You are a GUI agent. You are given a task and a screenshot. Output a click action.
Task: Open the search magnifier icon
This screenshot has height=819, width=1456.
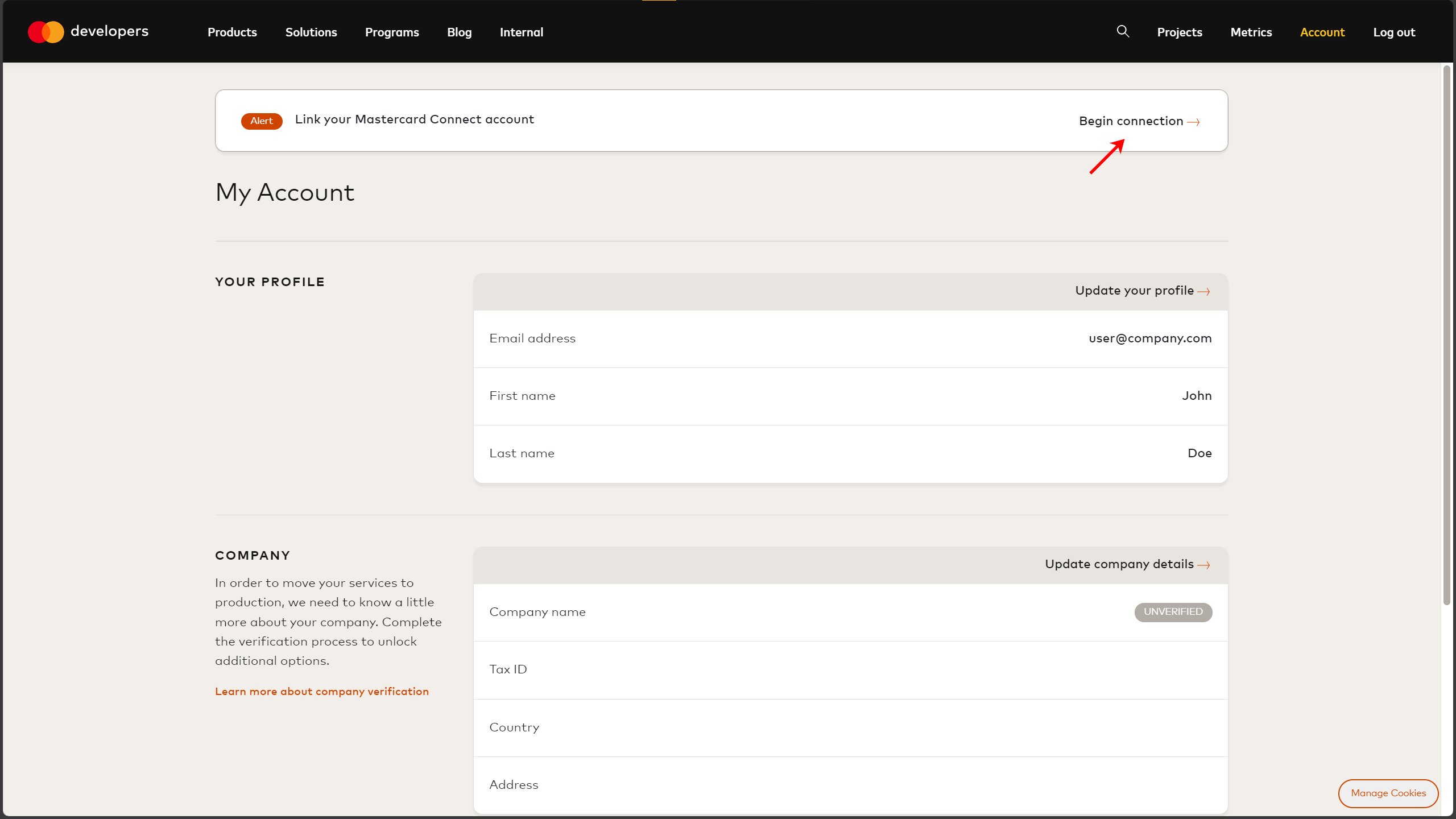tap(1123, 31)
